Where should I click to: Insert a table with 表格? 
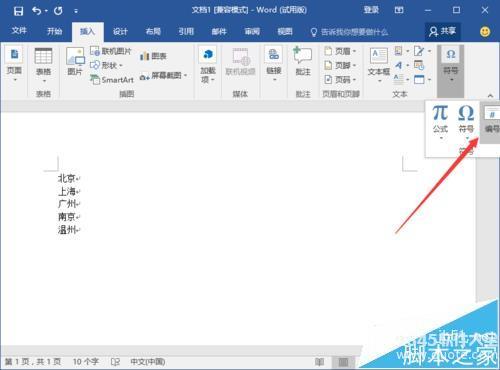(x=43, y=65)
